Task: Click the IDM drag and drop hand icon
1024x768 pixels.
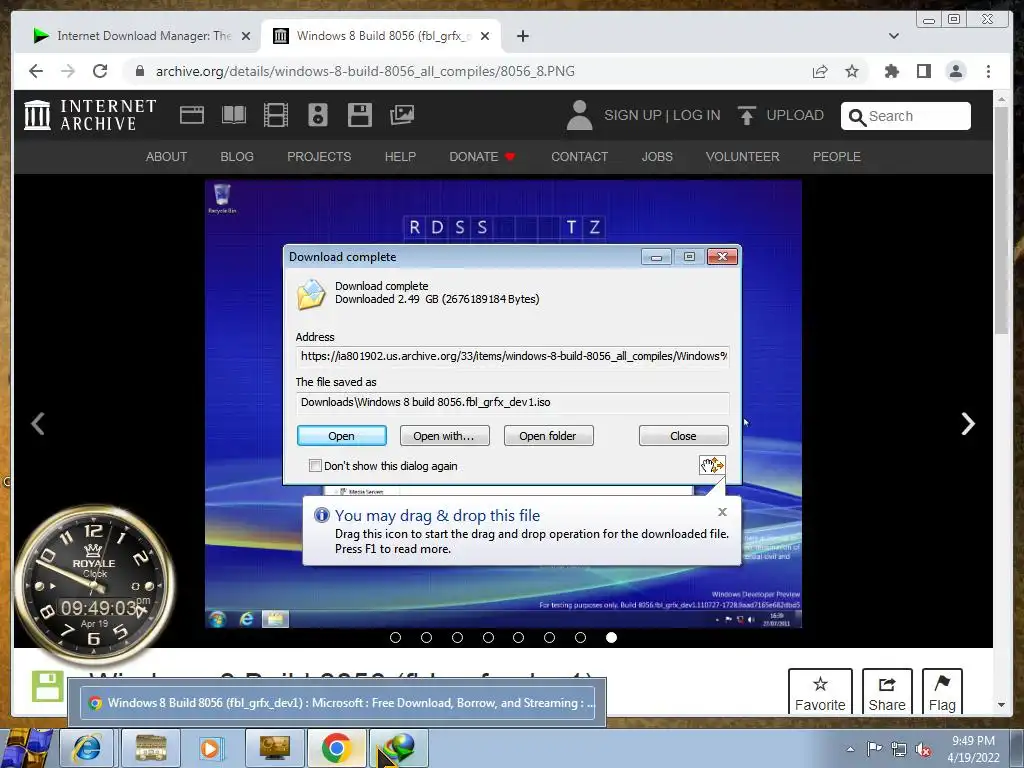Action: (x=712, y=465)
